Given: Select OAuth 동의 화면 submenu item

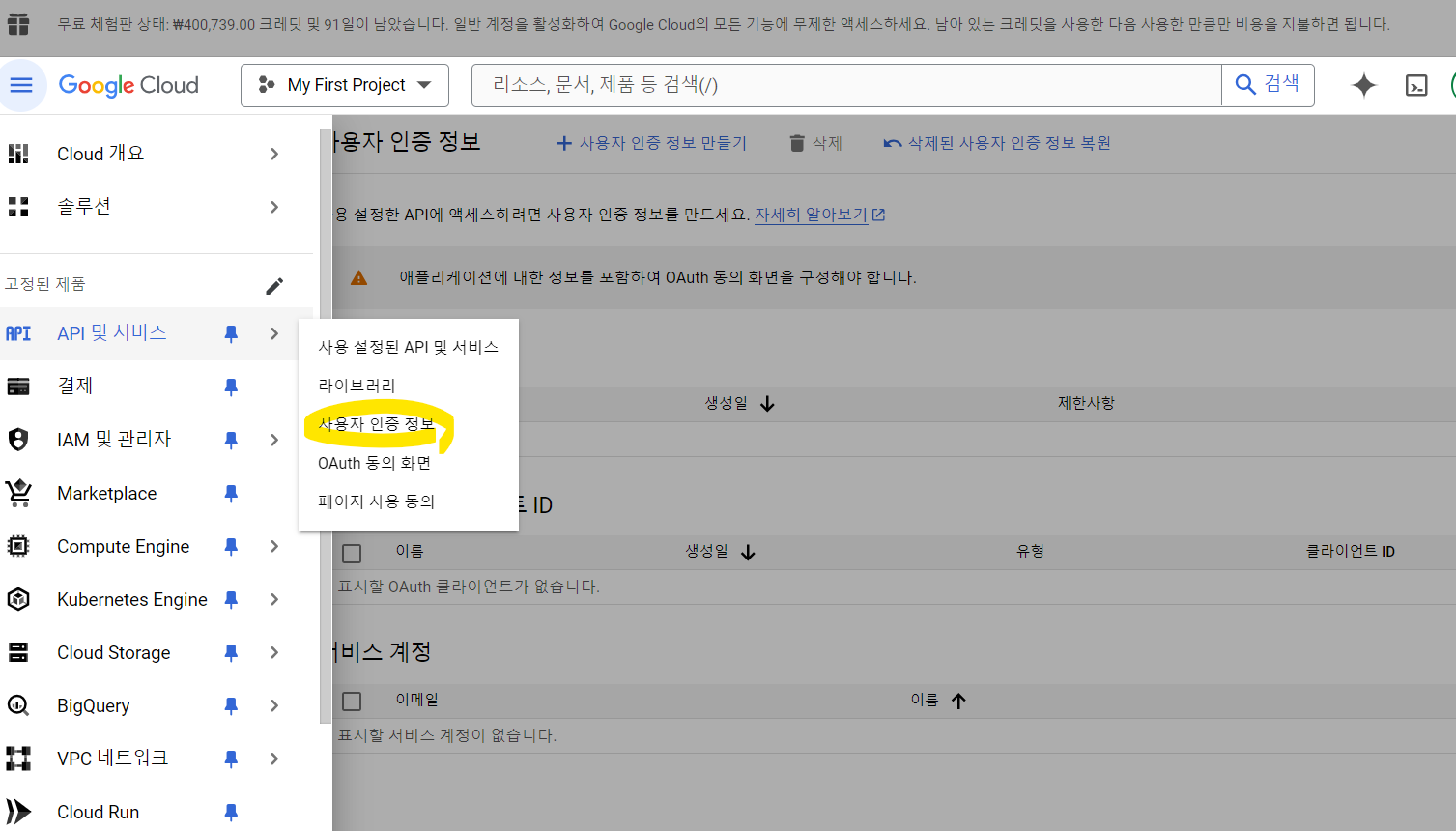Looking at the screenshot, I should [x=409, y=463].
